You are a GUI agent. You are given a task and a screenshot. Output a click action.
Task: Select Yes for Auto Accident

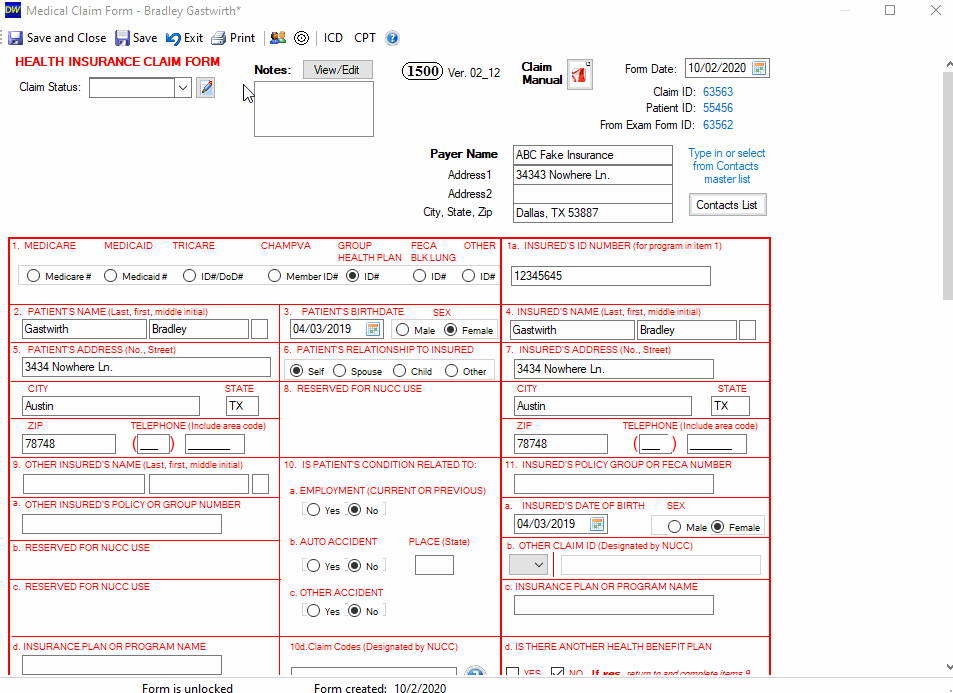[314, 565]
